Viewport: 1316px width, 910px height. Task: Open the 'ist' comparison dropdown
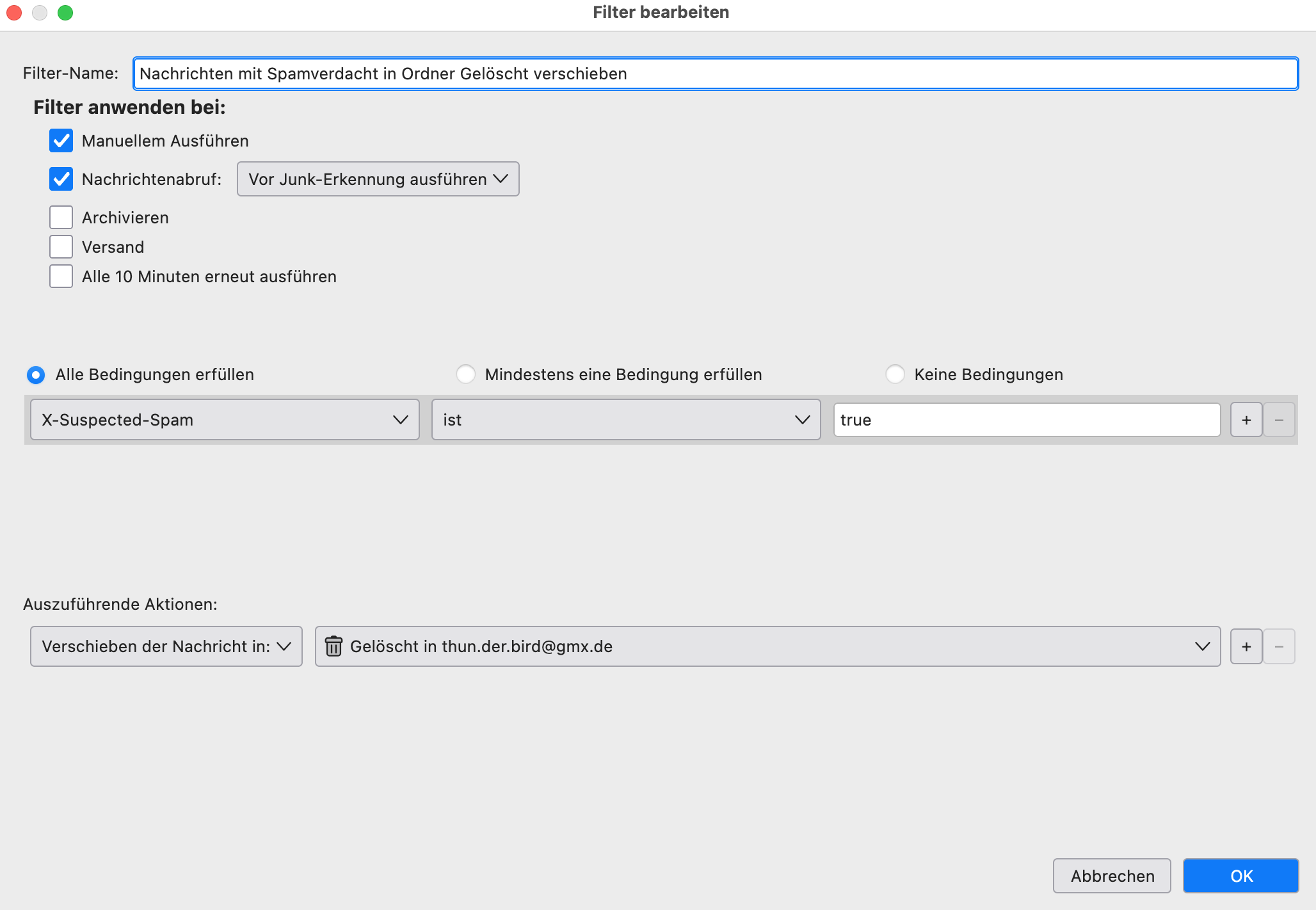click(626, 420)
